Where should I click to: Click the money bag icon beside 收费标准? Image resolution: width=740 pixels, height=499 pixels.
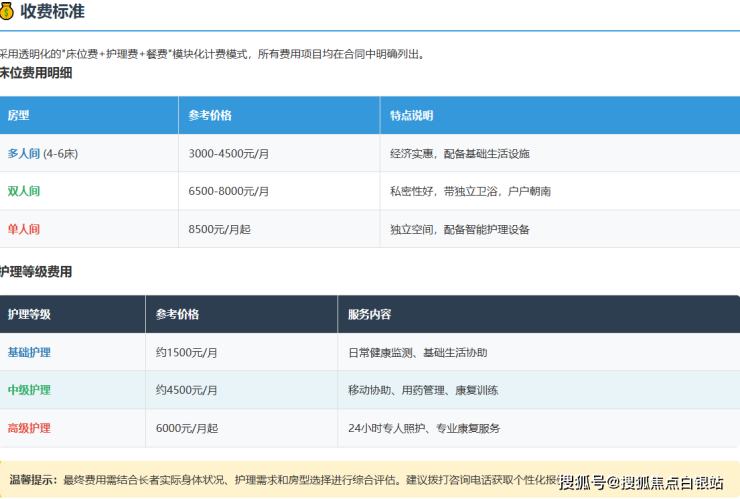[8, 13]
